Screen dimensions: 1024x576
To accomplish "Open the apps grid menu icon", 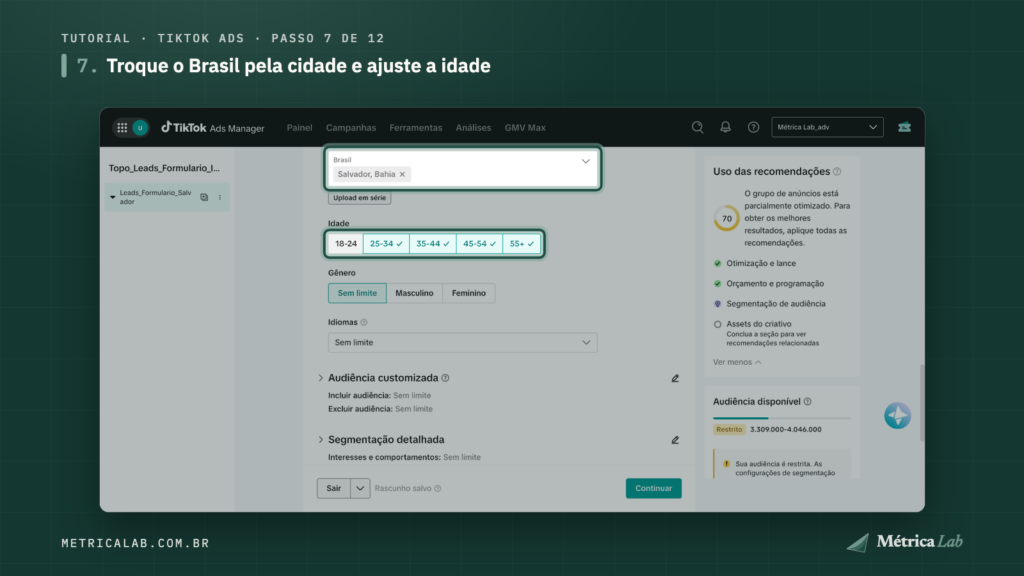I will 122,127.
